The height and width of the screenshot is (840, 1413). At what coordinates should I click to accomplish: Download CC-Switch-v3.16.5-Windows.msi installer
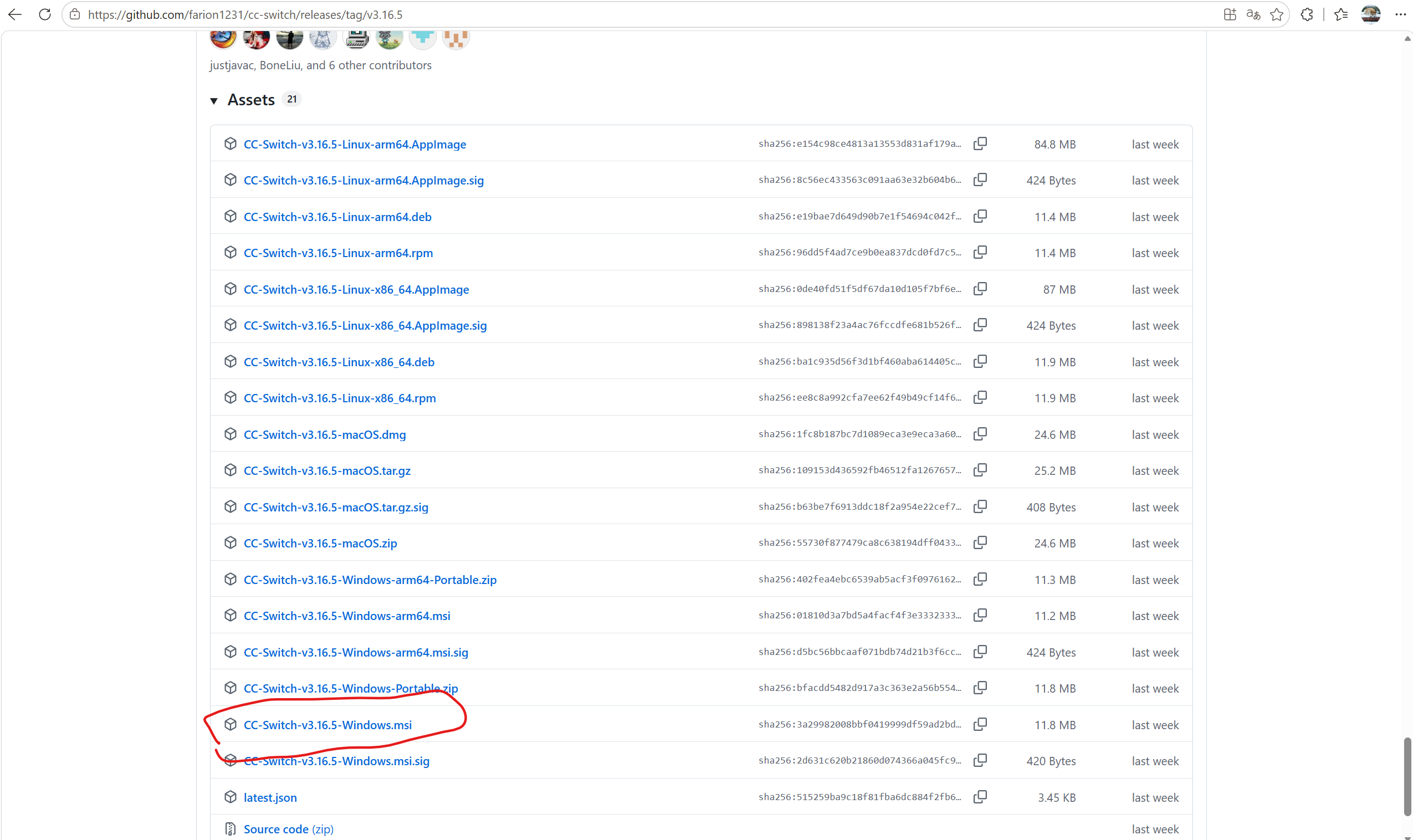327,725
